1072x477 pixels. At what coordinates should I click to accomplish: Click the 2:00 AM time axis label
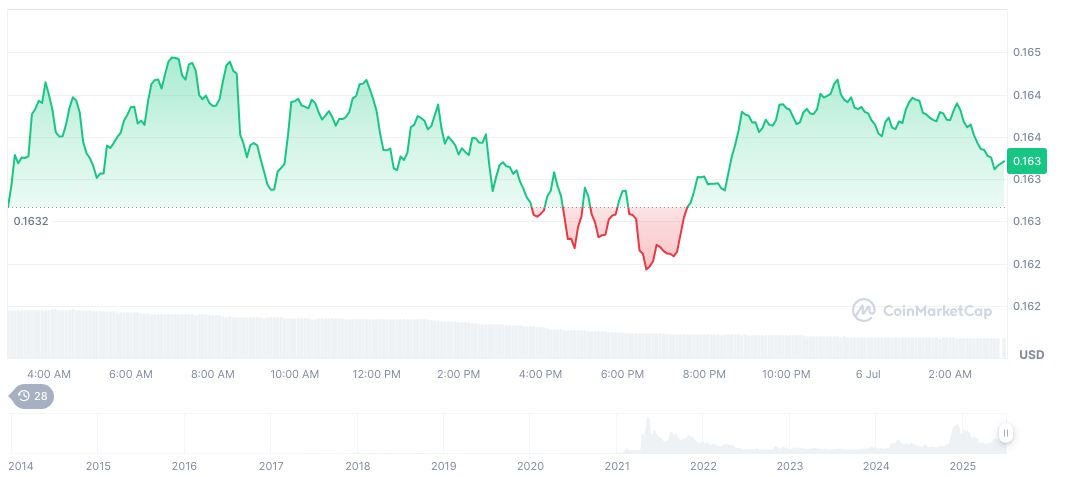click(x=950, y=374)
